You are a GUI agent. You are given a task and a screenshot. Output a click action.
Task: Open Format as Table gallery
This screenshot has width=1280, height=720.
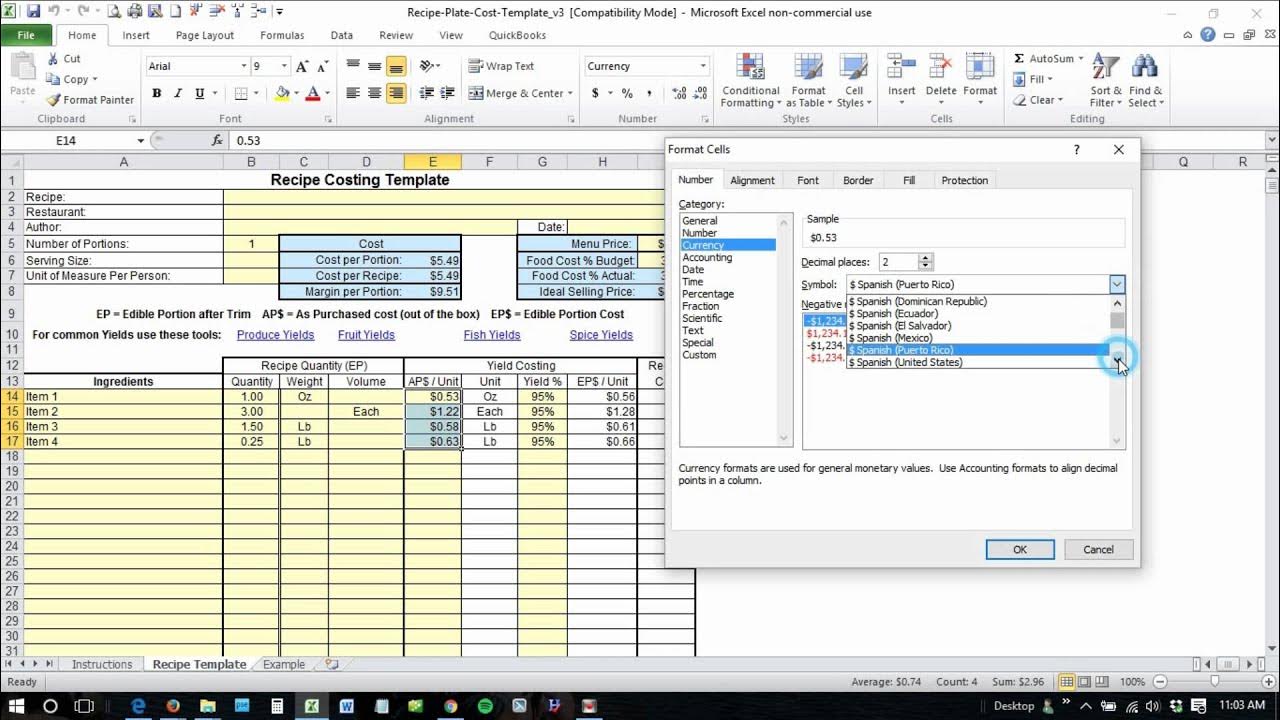809,80
